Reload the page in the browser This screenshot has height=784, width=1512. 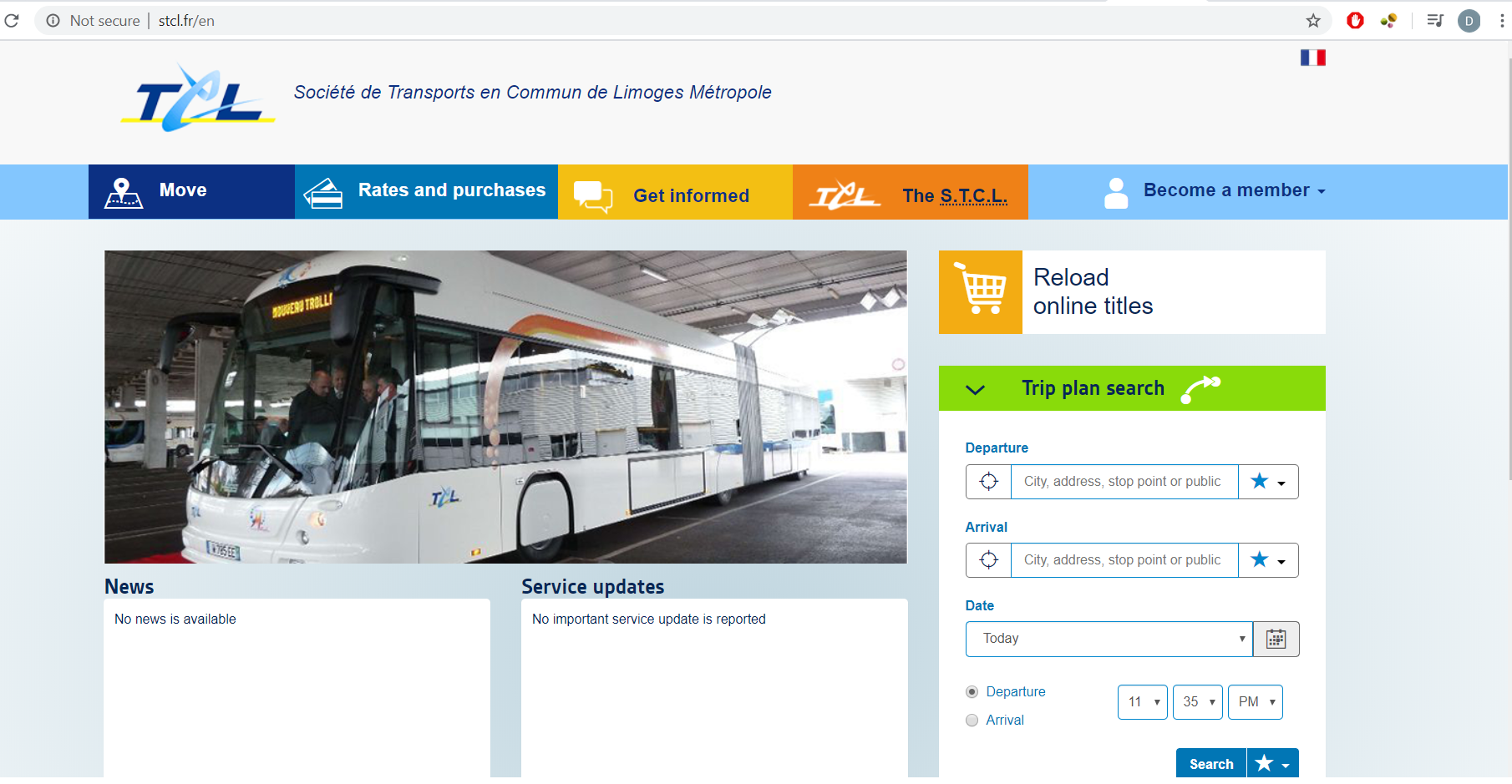pos(12,21)
